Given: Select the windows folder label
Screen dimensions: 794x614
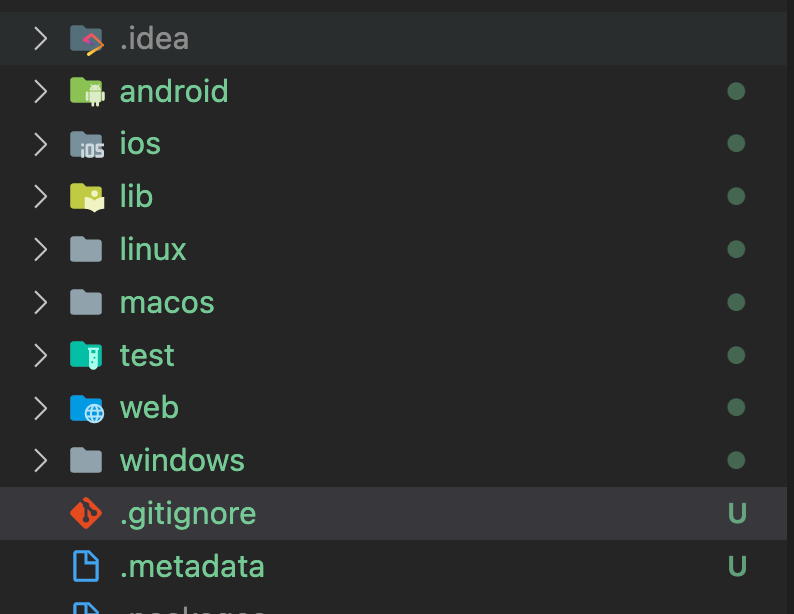Looking at the screenshot, I should pyautogui.click(x=182, y=460).
